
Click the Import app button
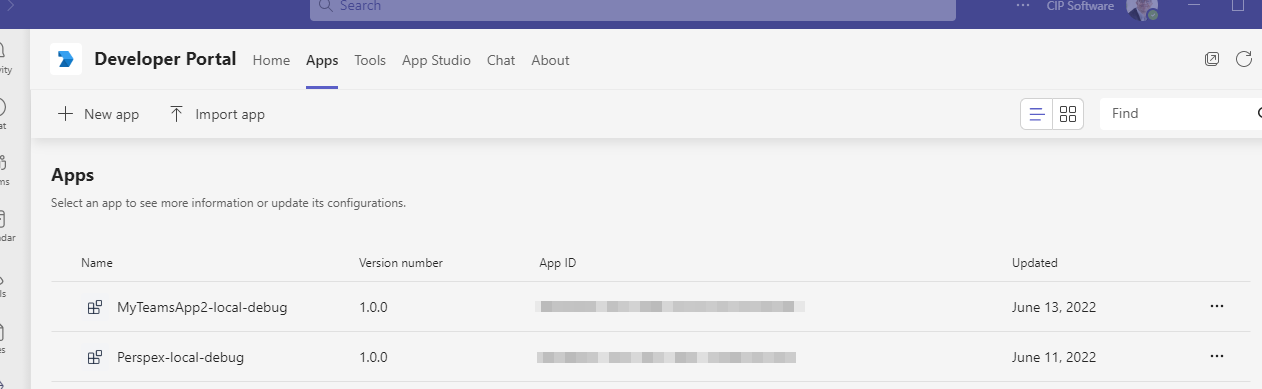pos(217,114)
